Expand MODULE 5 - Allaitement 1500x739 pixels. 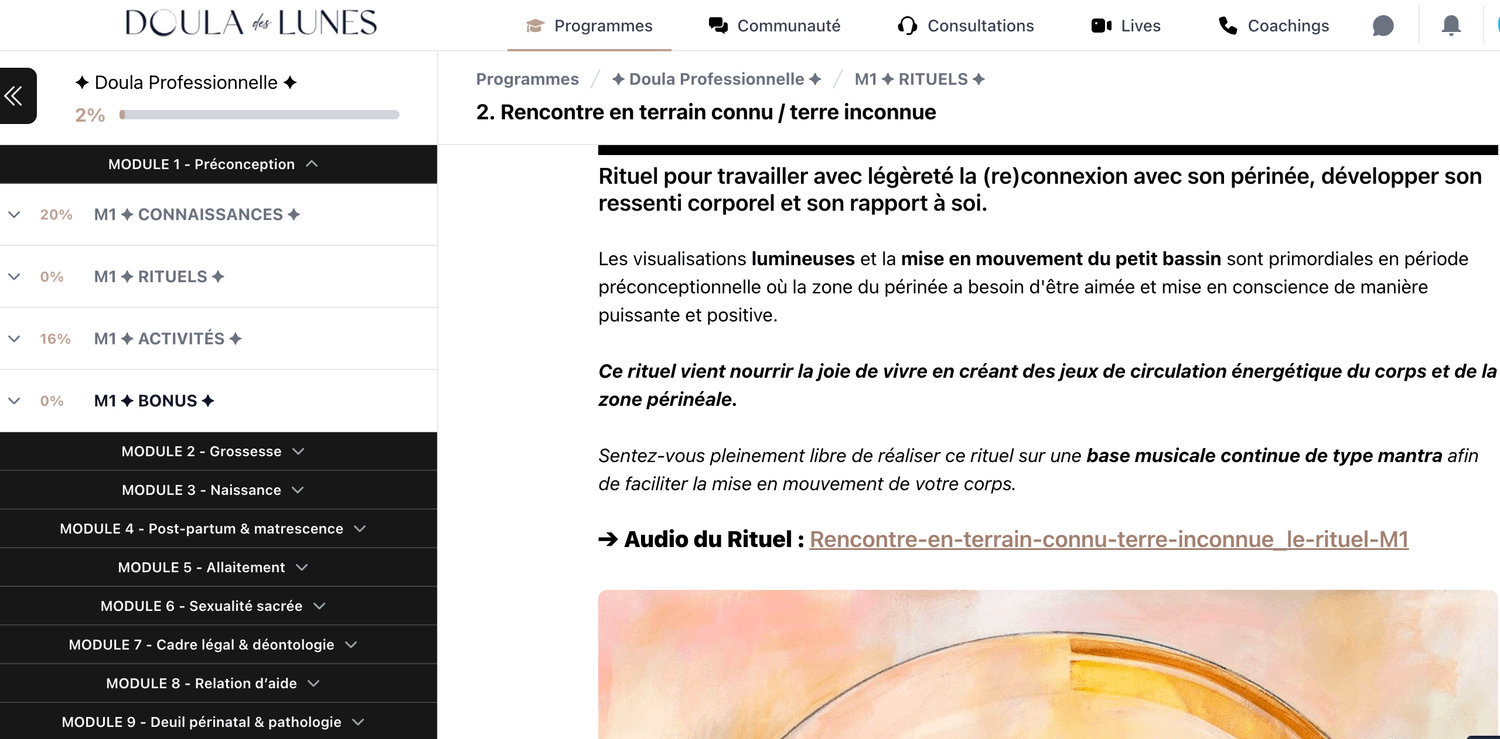(x=218, y=567)
